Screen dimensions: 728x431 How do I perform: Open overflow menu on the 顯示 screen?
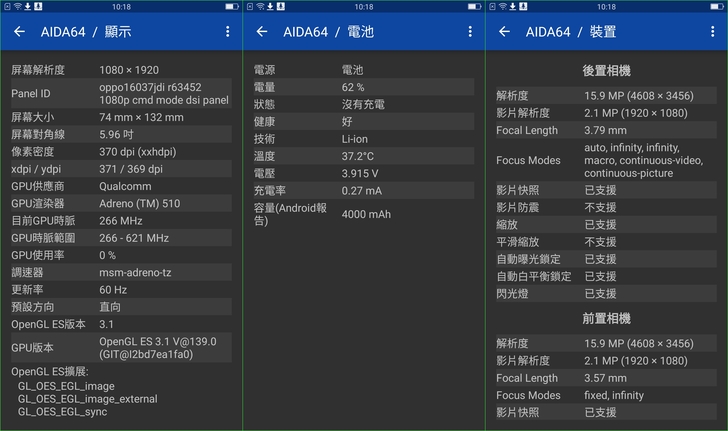click(228, 32)
